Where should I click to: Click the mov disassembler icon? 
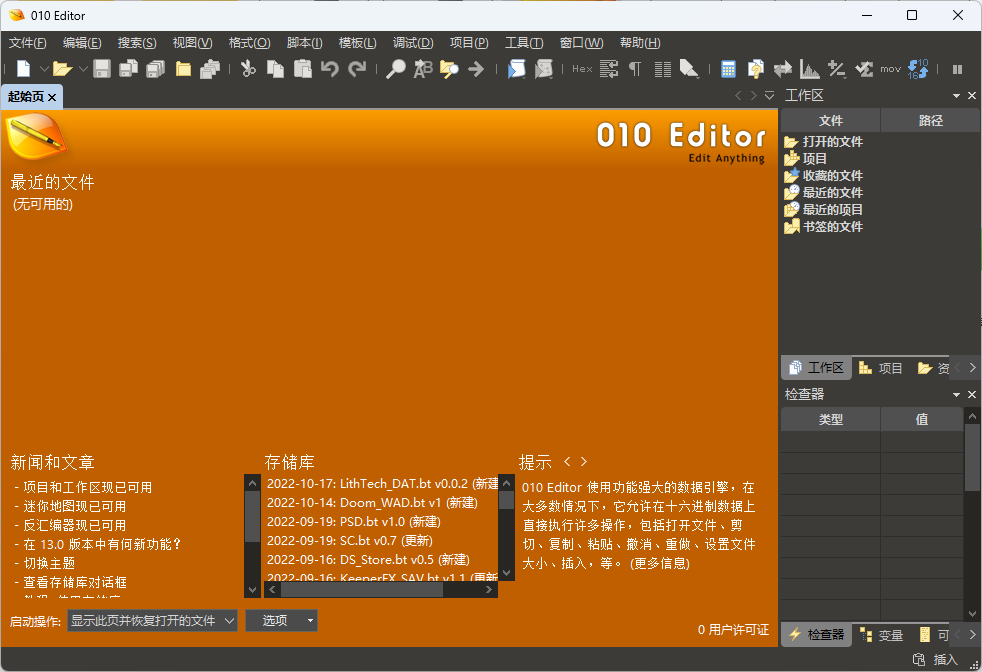click(x=891, y=69)
